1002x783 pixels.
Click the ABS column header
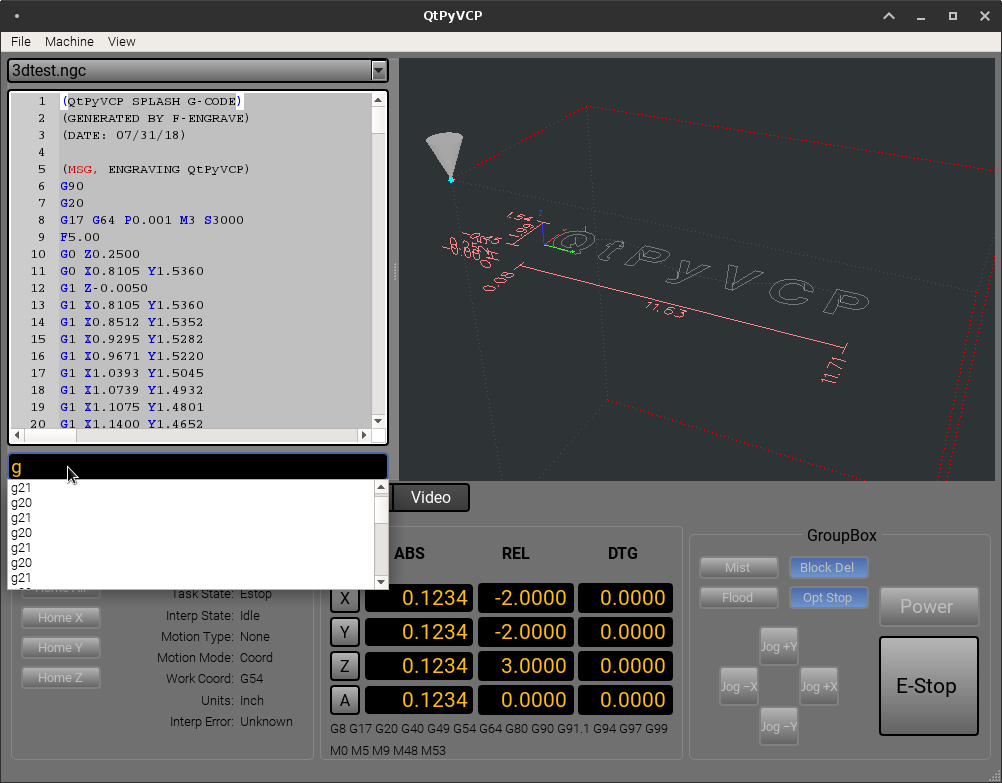coord(410,554)
